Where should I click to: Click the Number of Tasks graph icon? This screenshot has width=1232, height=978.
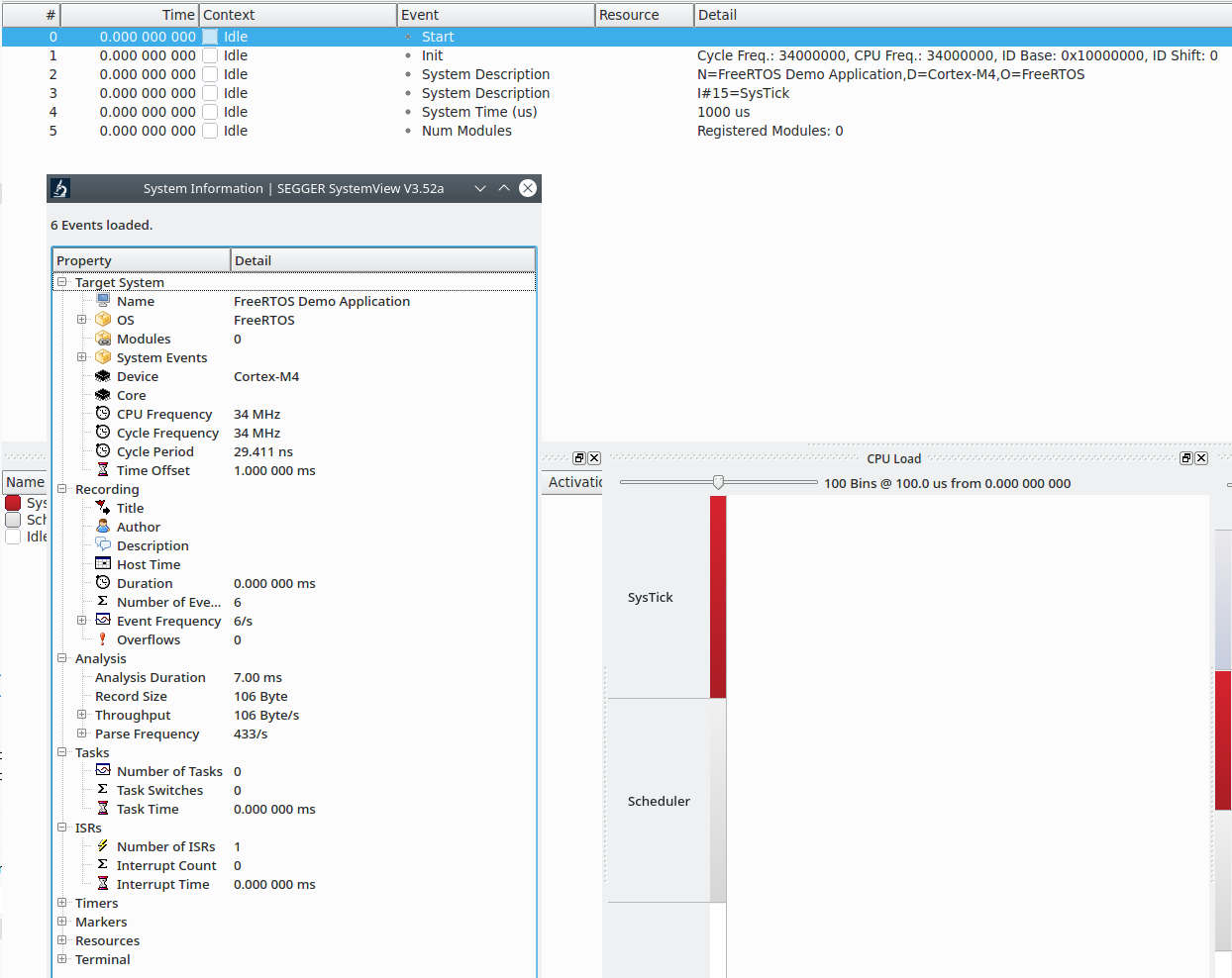pyautogui.click(x=103, y=771)
